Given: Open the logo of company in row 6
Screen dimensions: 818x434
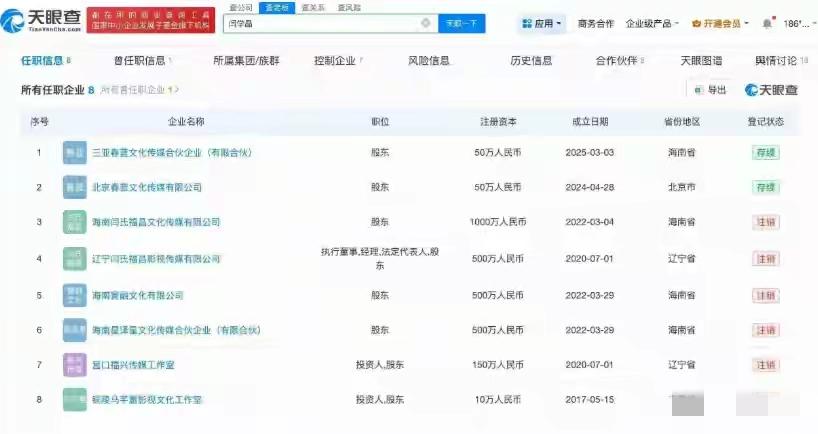Looking at the screenshot, I should (75, 330).
